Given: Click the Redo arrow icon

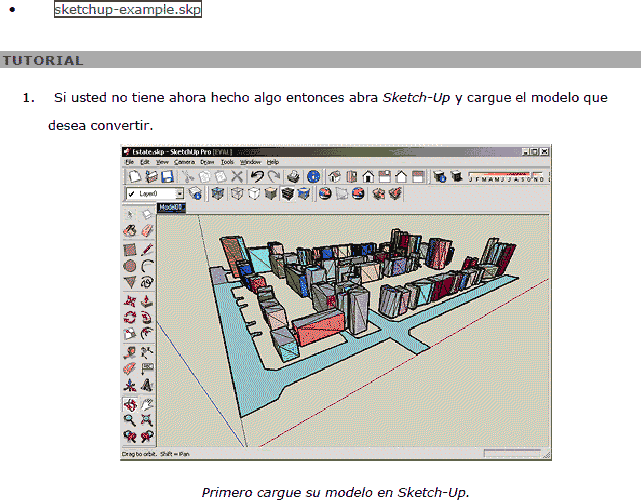Looking at the screenshot, I should click(274, 177).
